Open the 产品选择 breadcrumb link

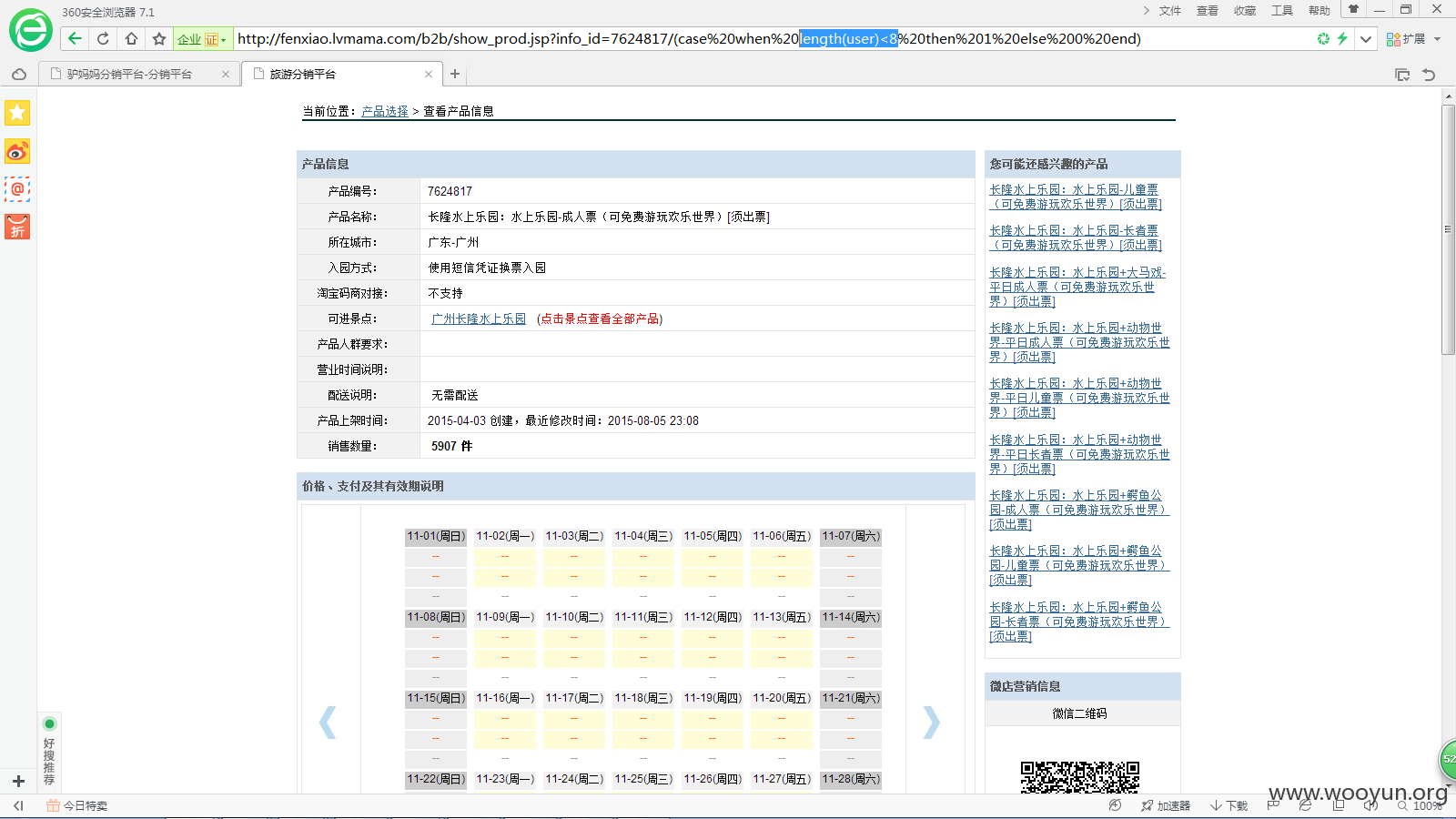coord(385,111)
